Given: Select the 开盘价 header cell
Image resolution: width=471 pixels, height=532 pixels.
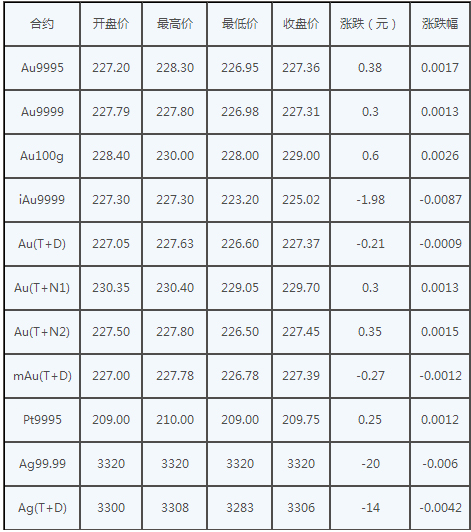Looking at the screenshot, I should point(111,24).
